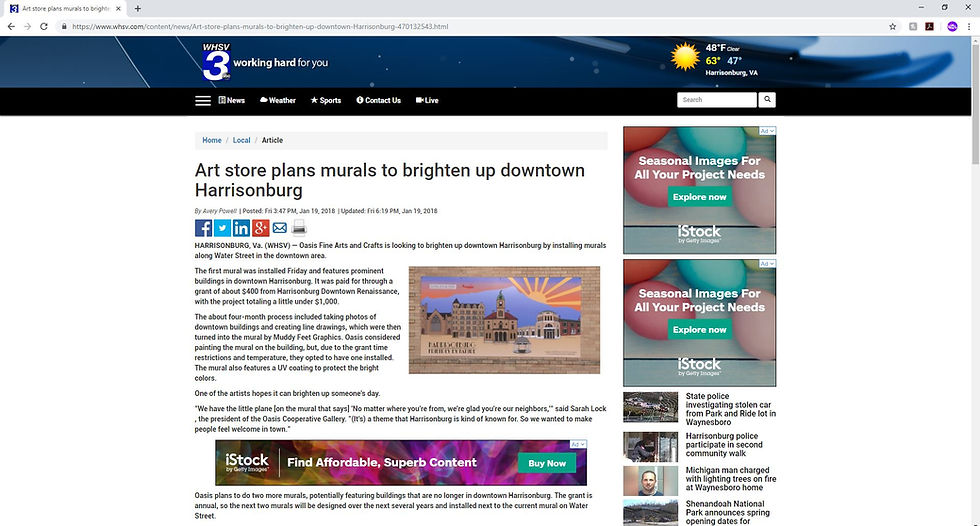The image size is (980, 526).
Task: Open the Chrome three-dot menu
Action: point(969,26)
